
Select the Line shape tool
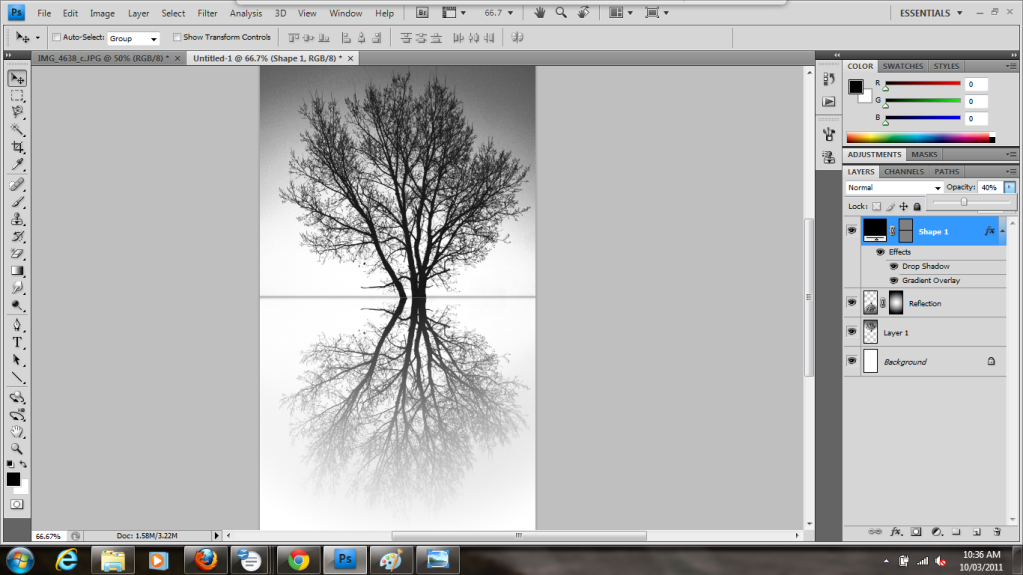pos(17,377)
